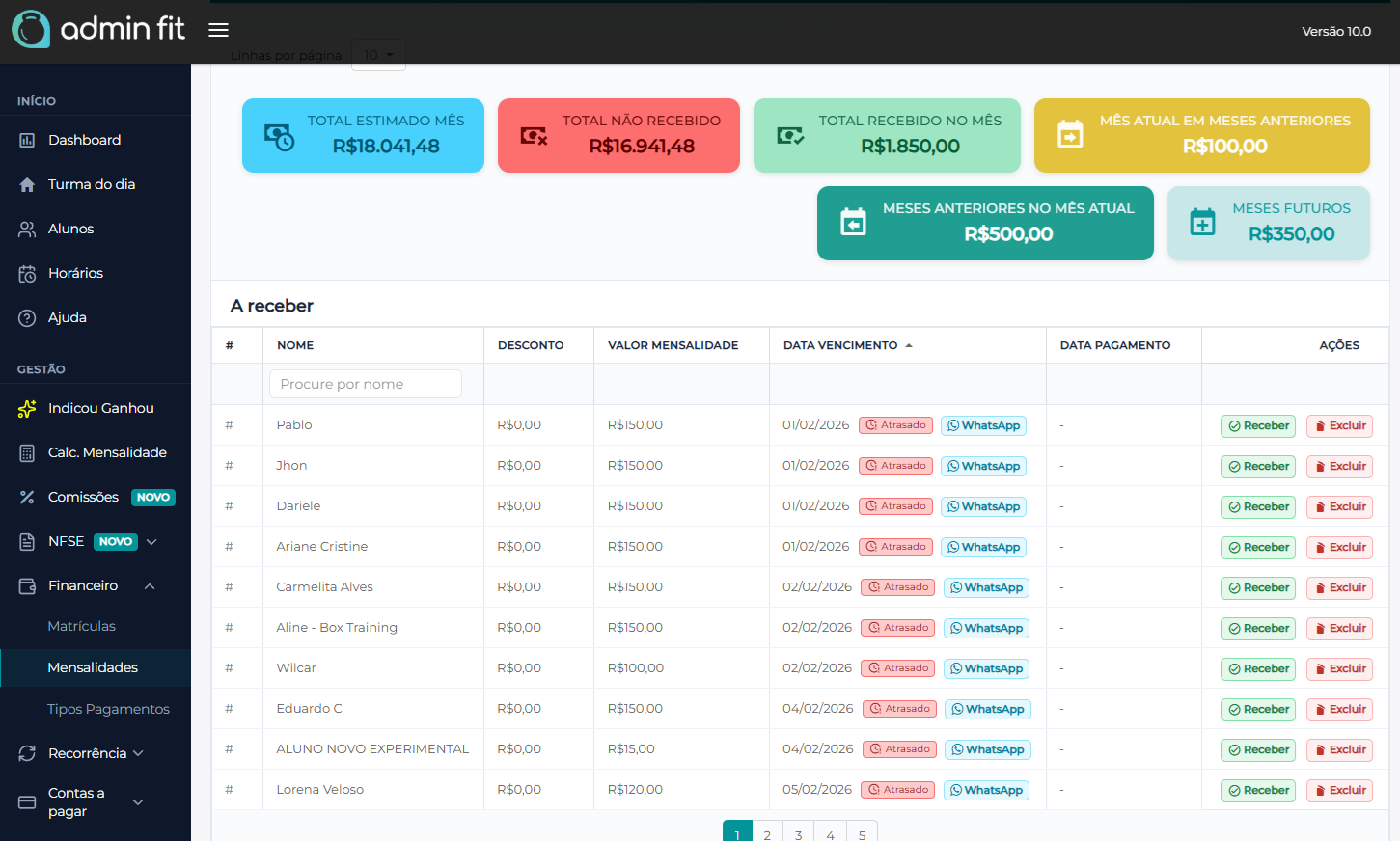Open Turma do dia home icon

point(27,185)
